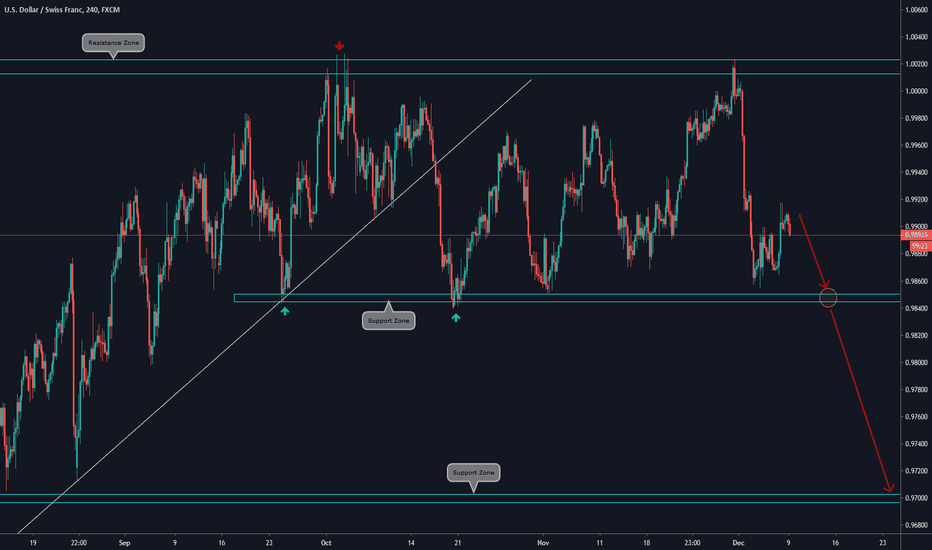Click the Sep label on the time axis
This screenshot has height=550, width=932.
pos(124,541)
